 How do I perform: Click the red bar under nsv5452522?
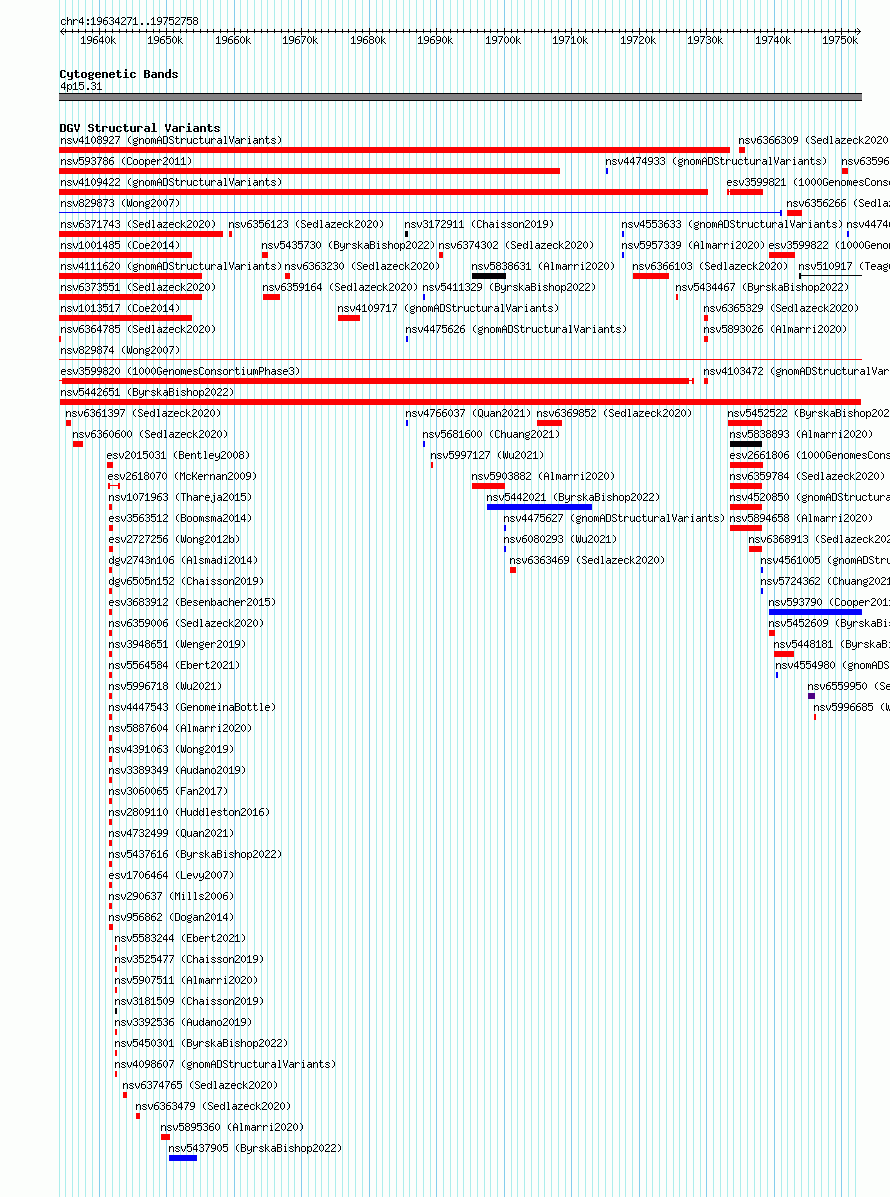[745, 423]
